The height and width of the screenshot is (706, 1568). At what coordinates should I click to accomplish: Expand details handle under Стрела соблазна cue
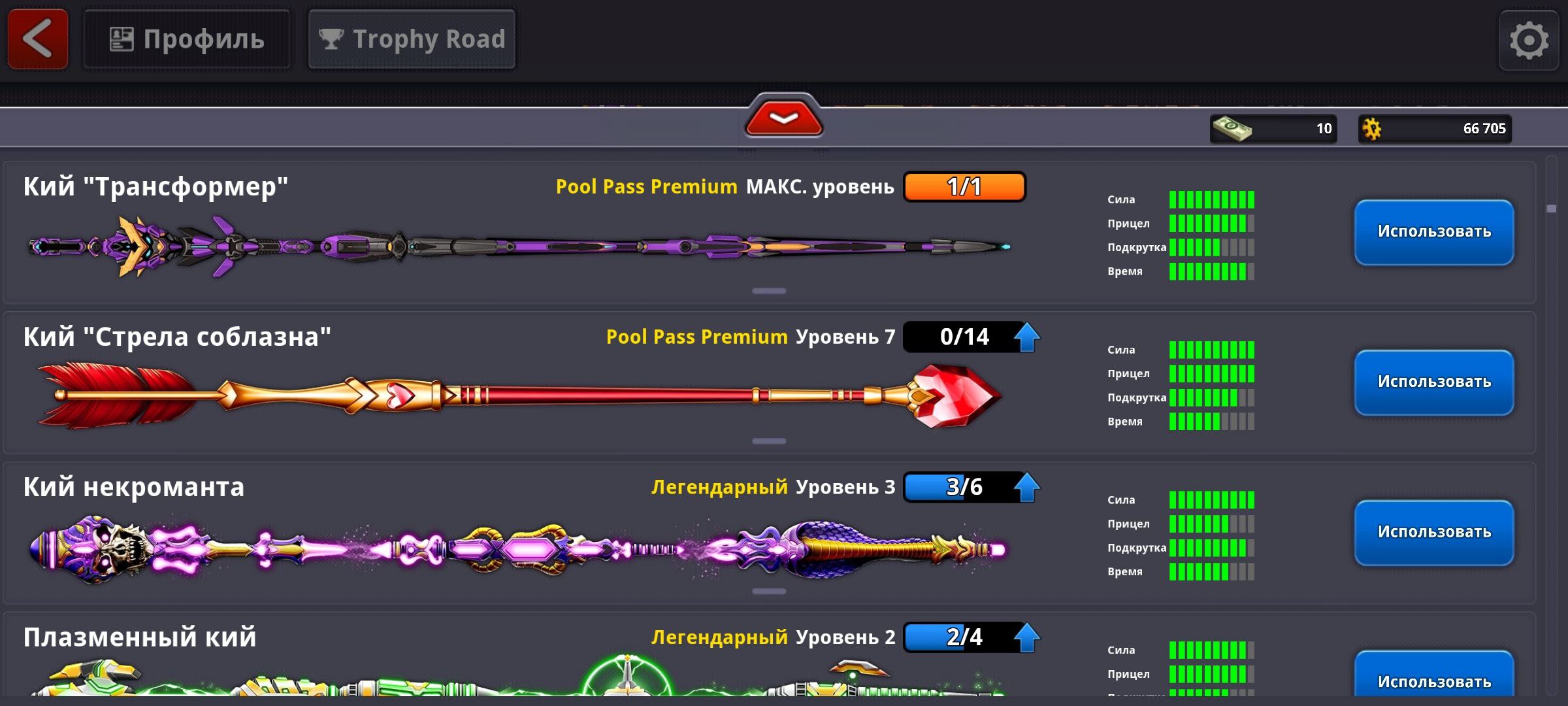pyautogui.click(x=769, y=441)
